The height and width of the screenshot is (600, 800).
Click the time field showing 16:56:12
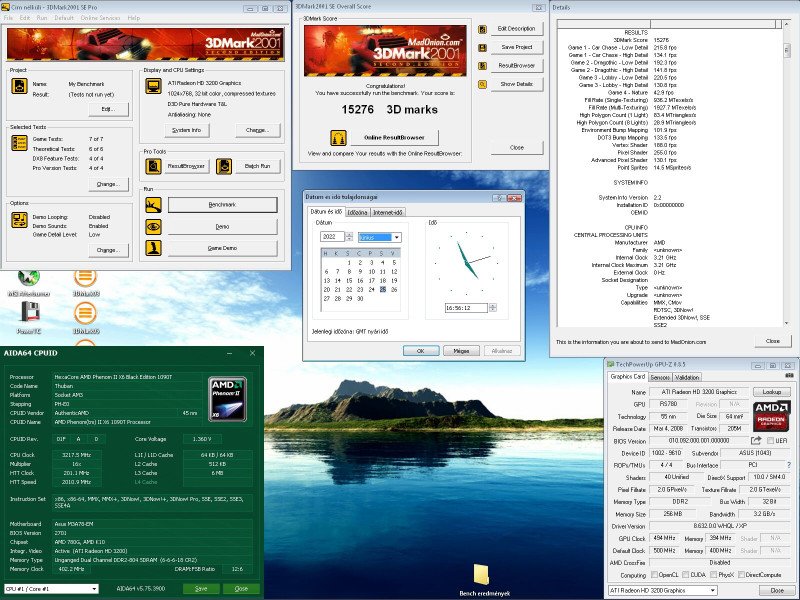(x=466, y=308)
